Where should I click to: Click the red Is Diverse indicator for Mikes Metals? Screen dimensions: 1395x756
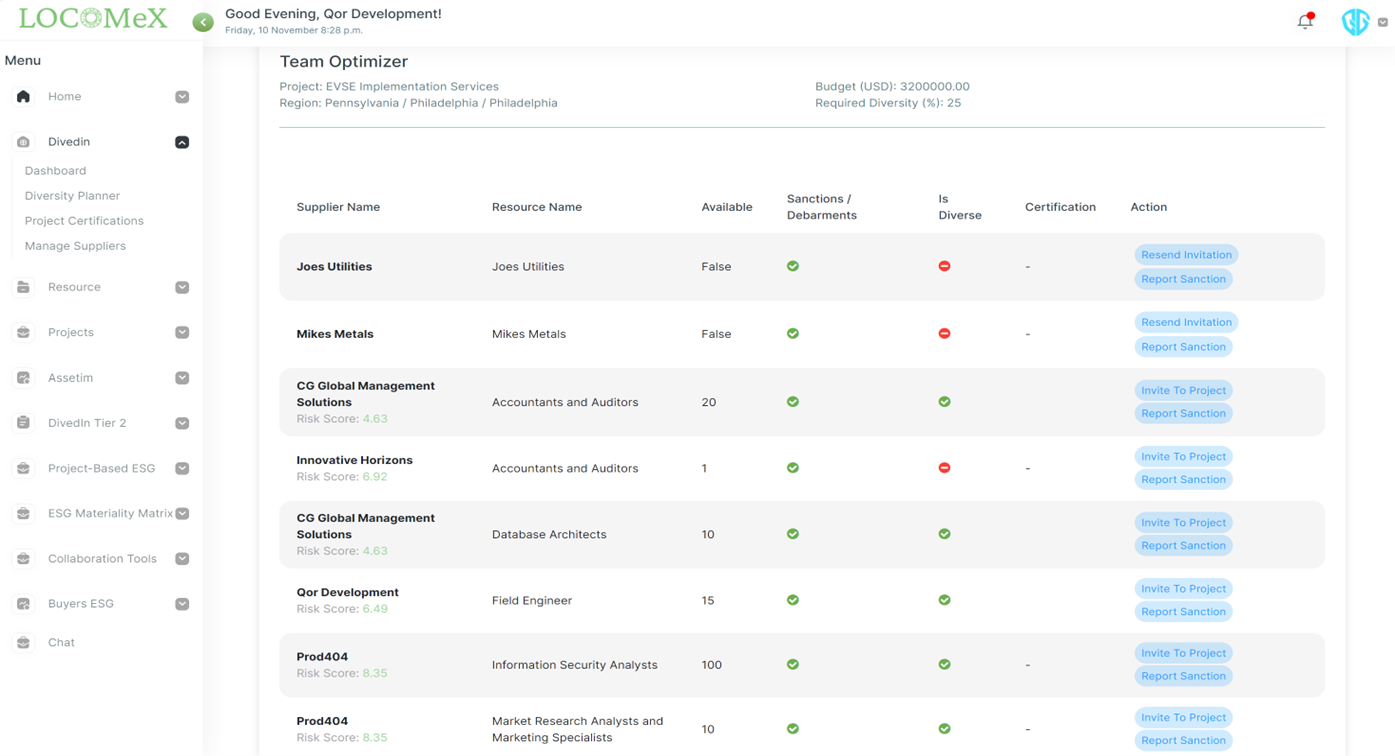[x=943, y=333]
